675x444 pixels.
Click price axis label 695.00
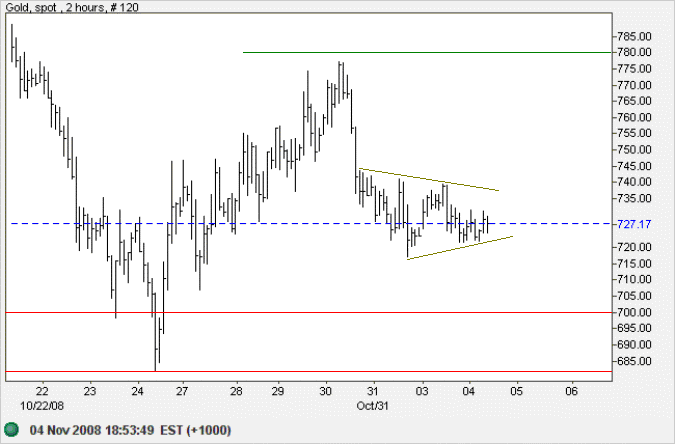tap(634, 328)
